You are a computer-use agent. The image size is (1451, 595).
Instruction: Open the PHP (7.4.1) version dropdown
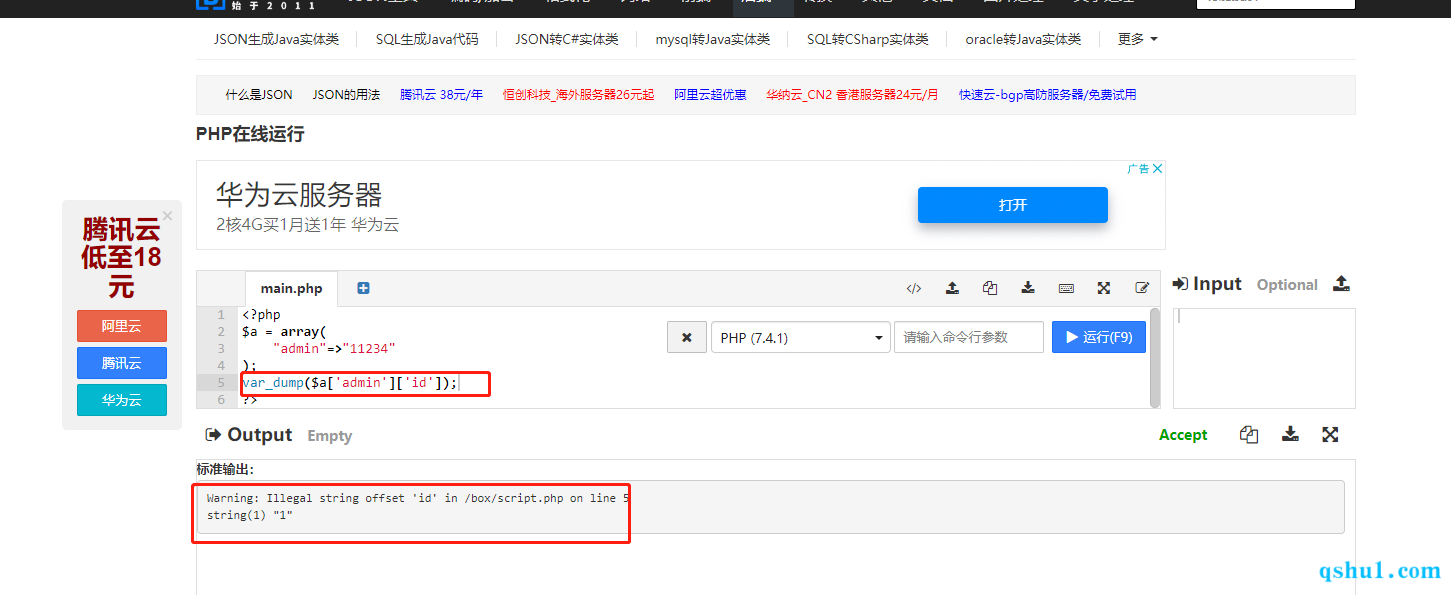pyautogui.click(x=800, y=337)
